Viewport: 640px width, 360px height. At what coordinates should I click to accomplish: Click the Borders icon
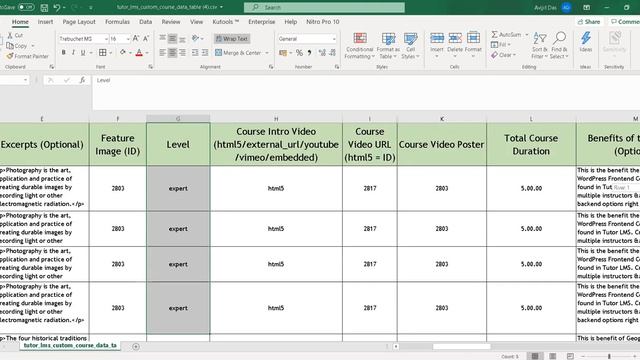(102, 53)
